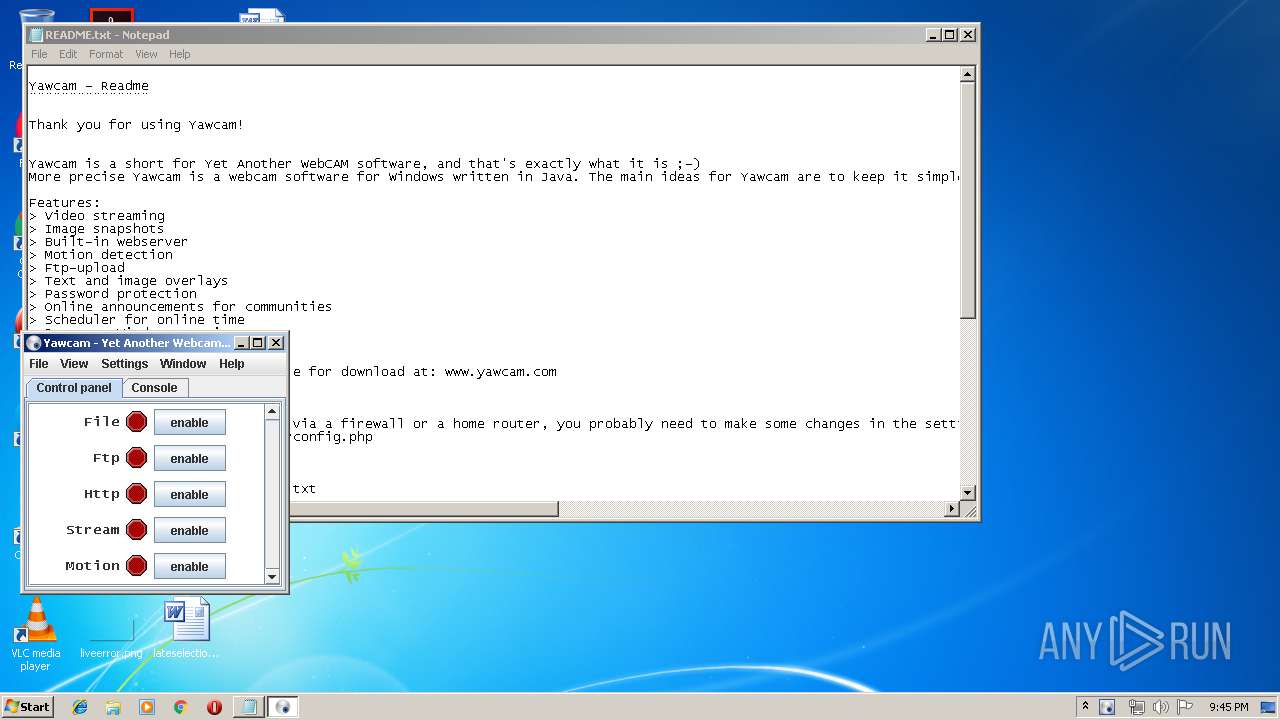Click Notepad horizontal scrollbar thumb
Viewport: 1280px width, 720px height.
[x=424, y=509]
